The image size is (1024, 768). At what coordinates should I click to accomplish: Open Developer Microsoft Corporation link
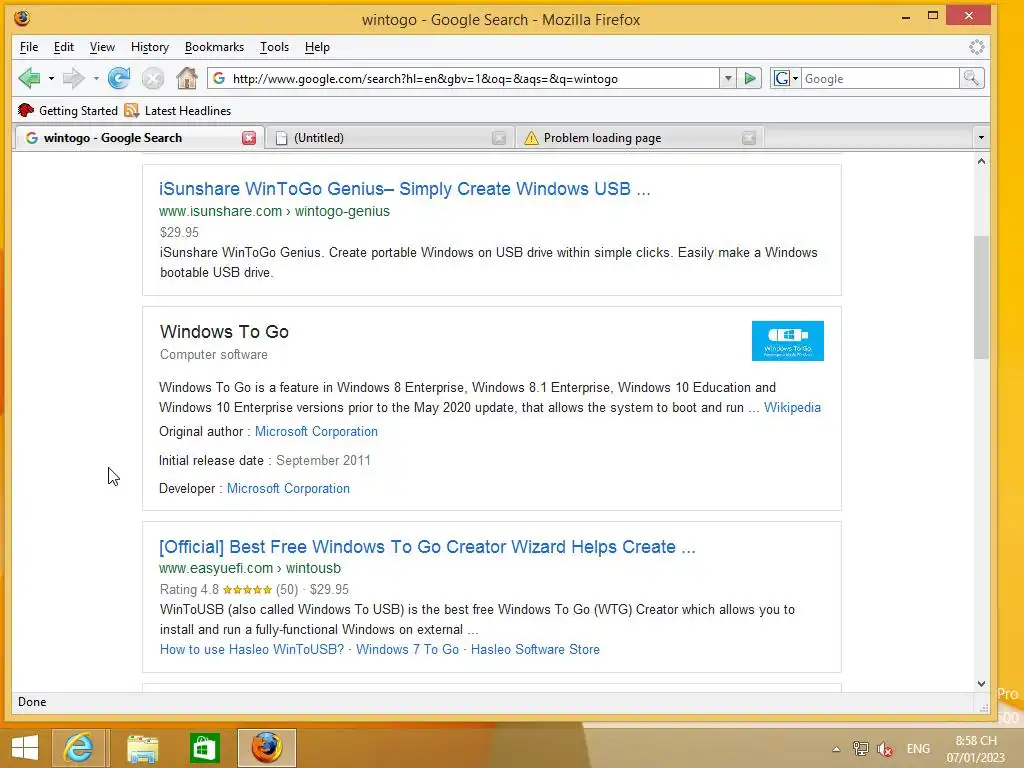[x=288, y=488]
